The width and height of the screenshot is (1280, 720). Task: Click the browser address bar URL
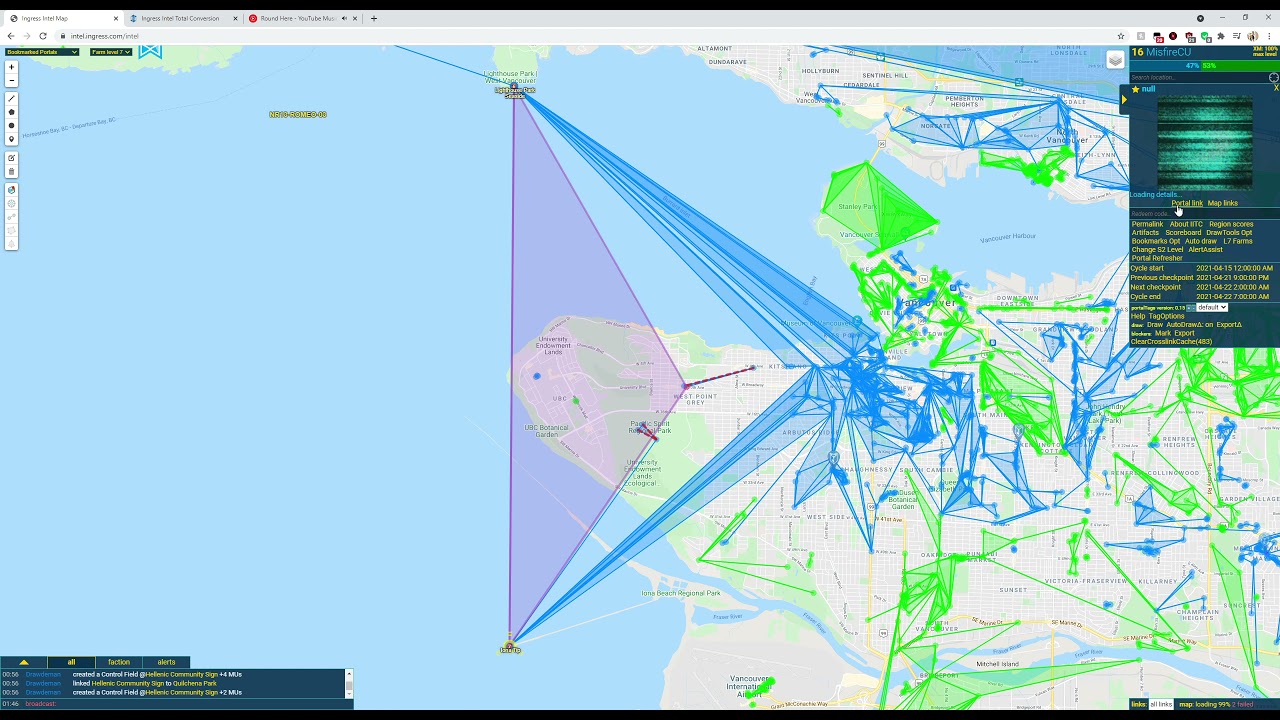[x=104, y=36]
